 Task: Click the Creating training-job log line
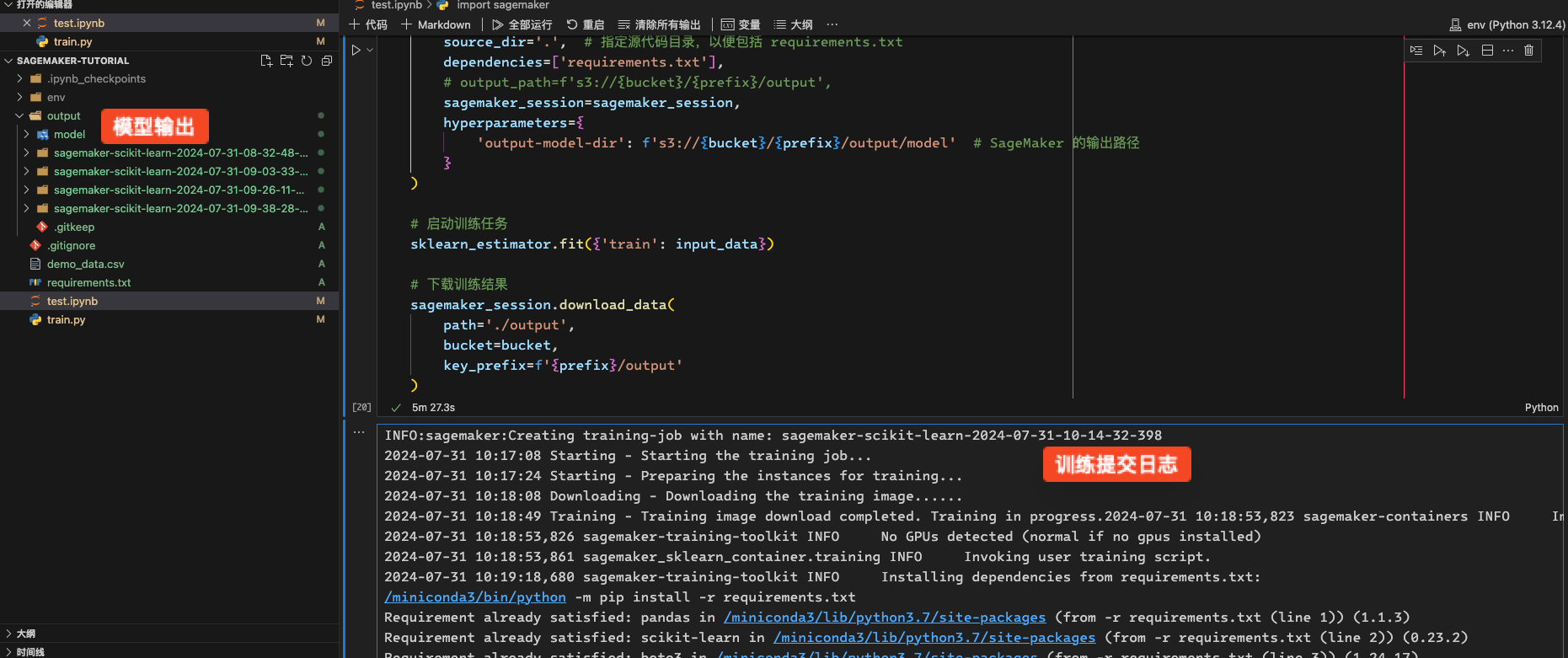pos(773,436)
